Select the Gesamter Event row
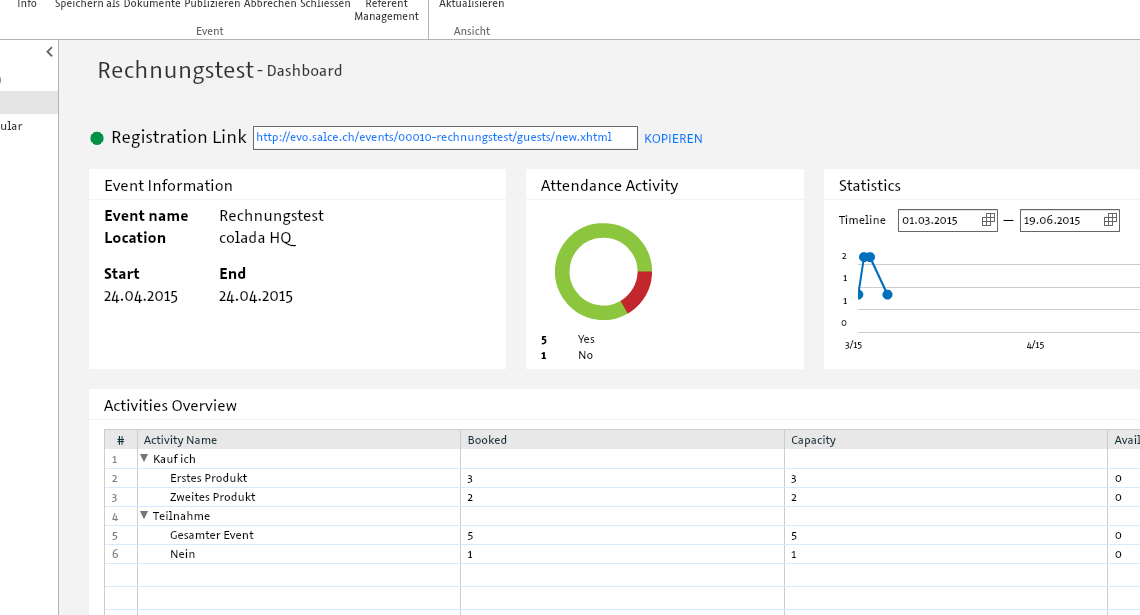 [622, 535]
